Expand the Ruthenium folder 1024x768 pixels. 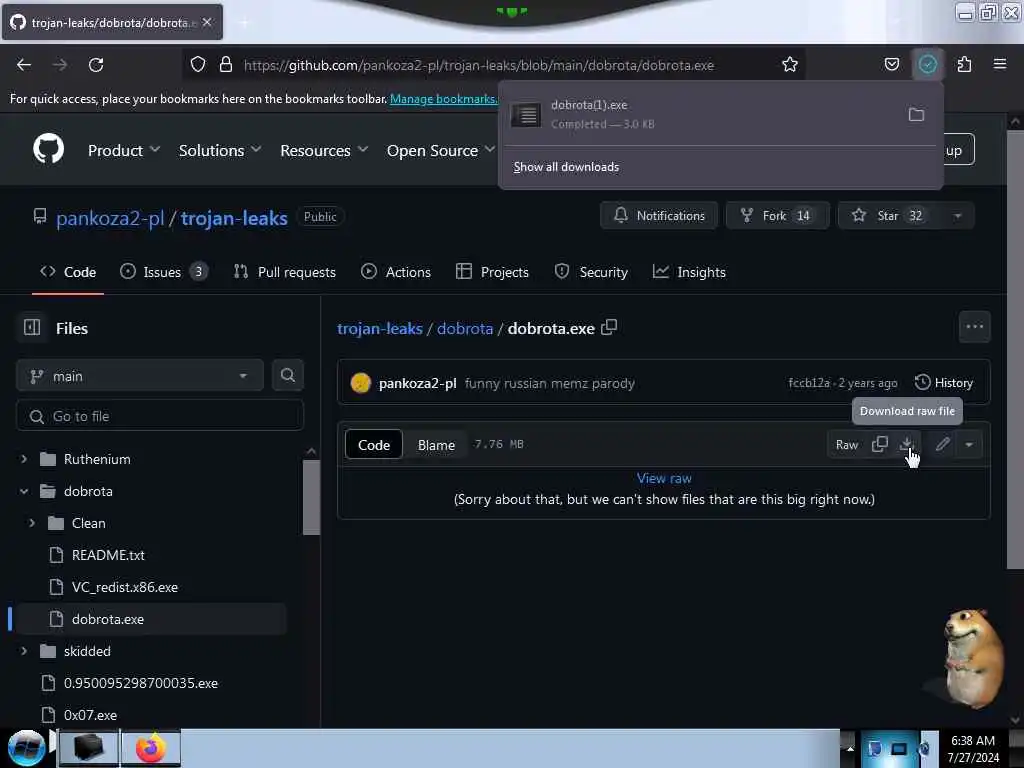coord(24,459)
